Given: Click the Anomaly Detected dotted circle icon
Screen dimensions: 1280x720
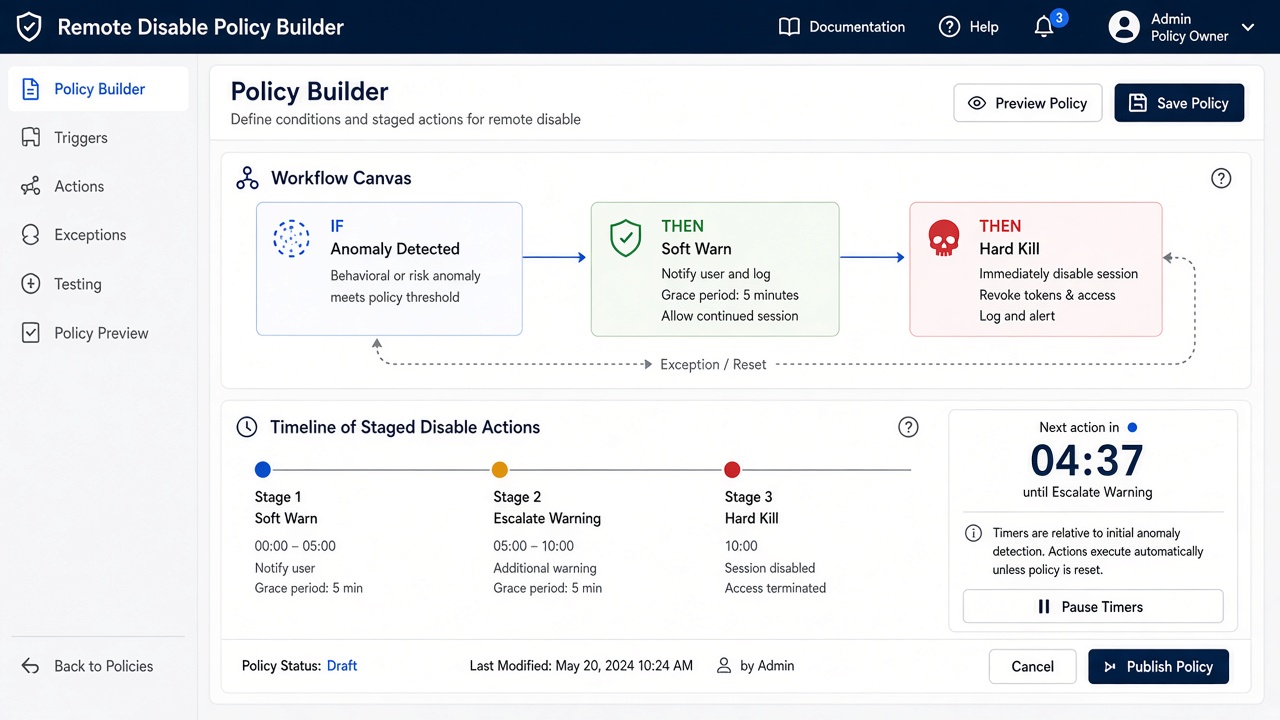Looking at the screenshot, I should click(x=292, y=239).
